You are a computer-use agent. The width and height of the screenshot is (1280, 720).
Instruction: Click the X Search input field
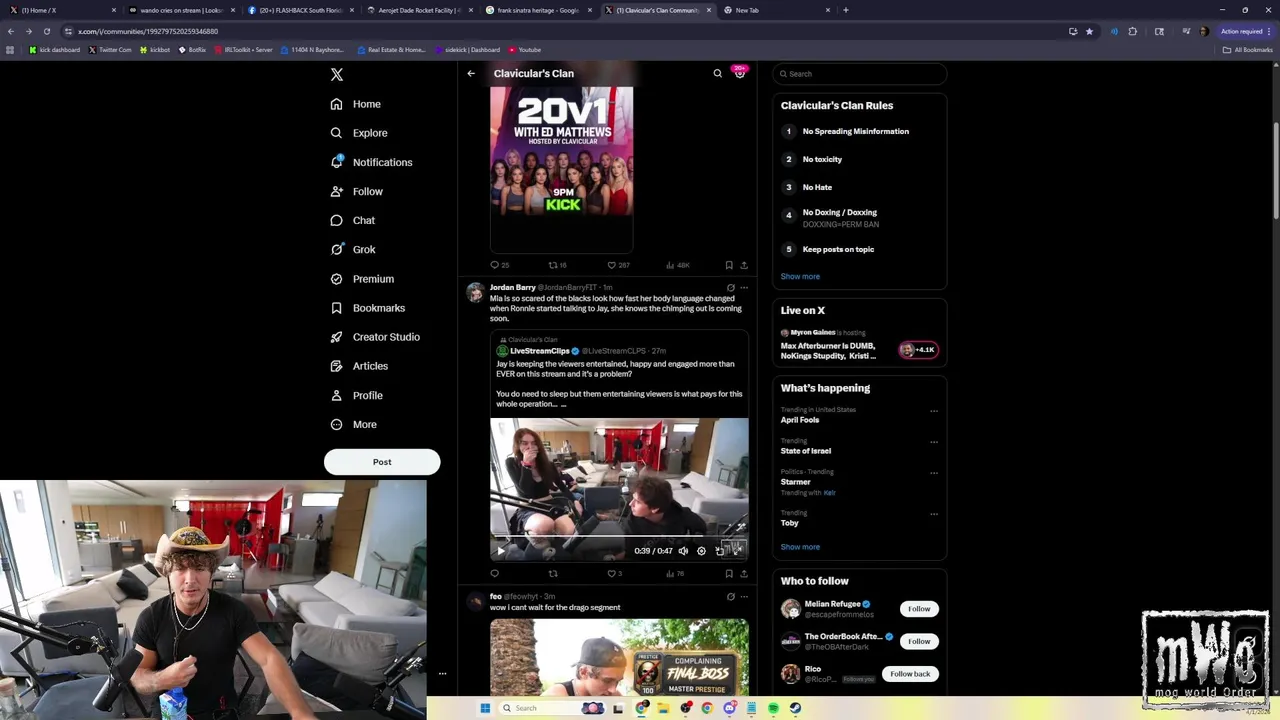coord(860,74)
